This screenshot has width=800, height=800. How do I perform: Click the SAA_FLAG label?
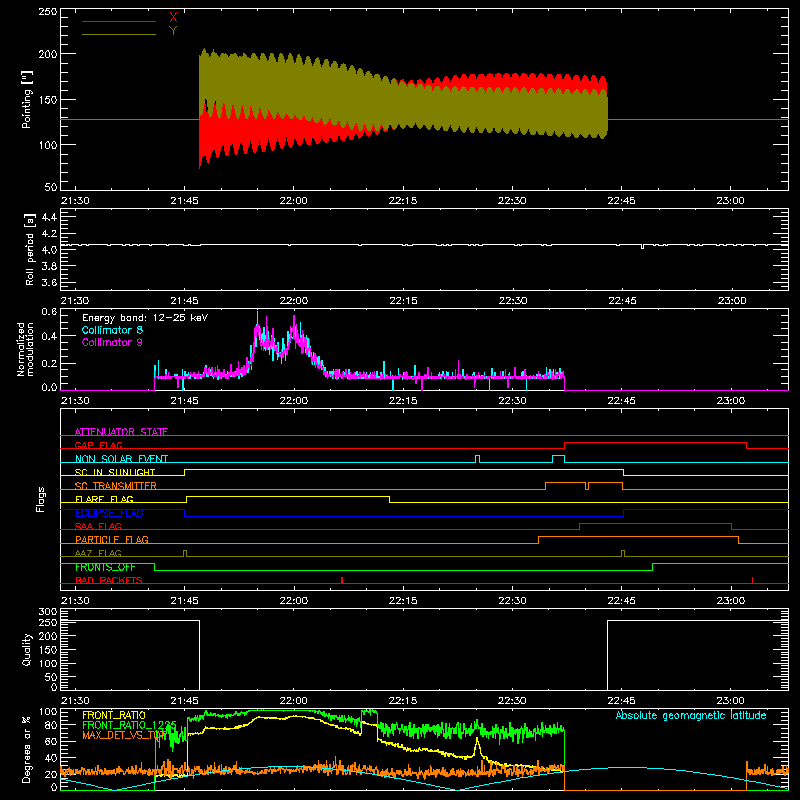(98, 526)
